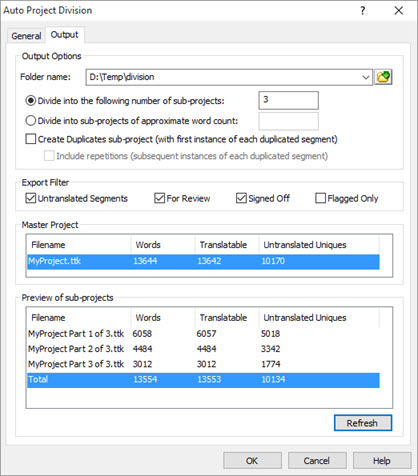Screen dimensions: 418x476
Task: Click the number of sub-projects field
Action: 288,100
